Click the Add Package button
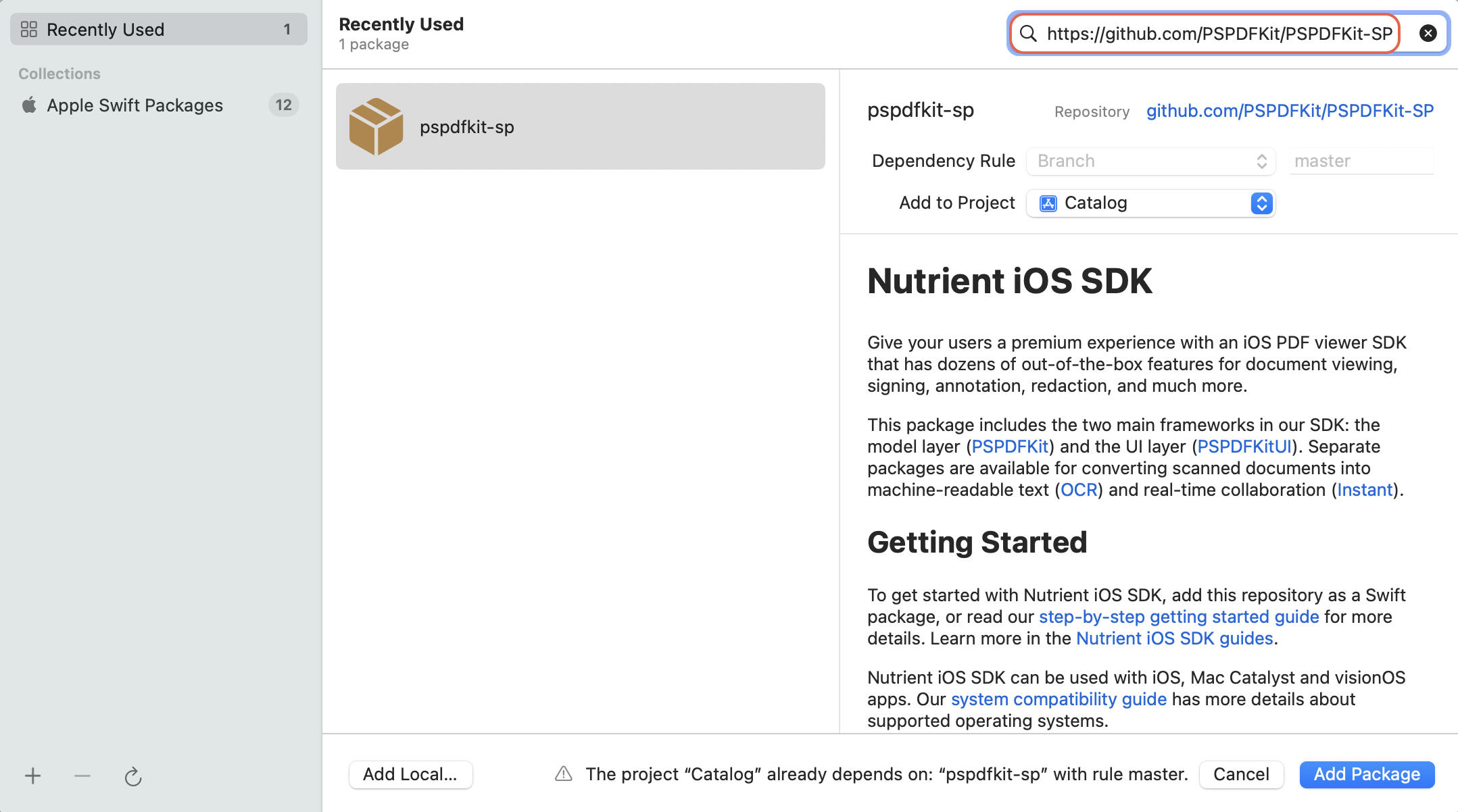1458x812 pixels. tap(1366, 774)
